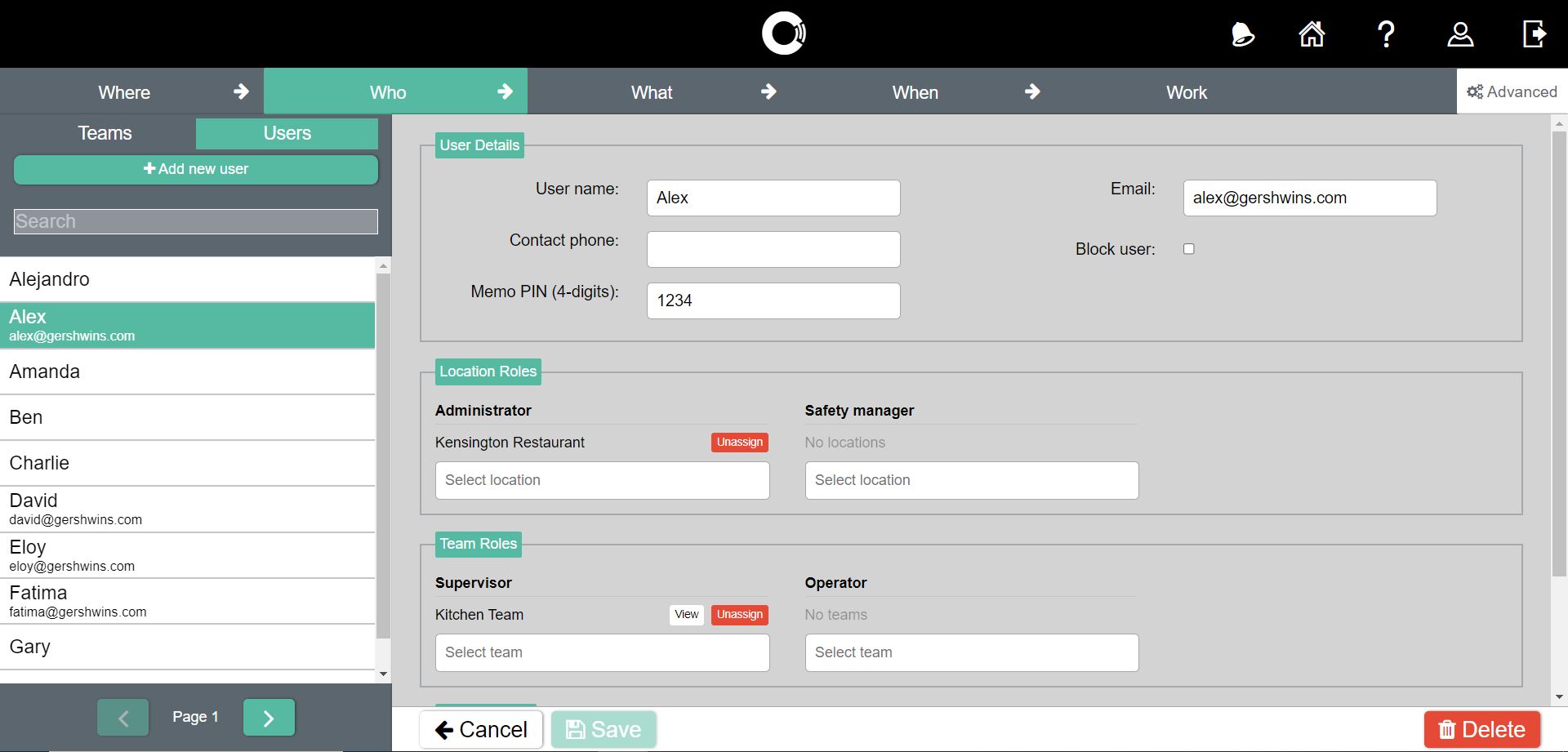This screenshot has height=752, width=1568.
Task: Go to next users page arrow
Action: pyautogui.click(x=269, y=718)
